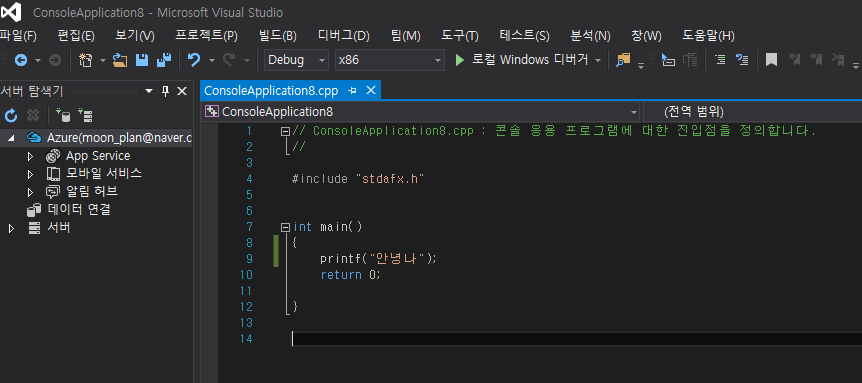The width and height of the screenshot is (862, 383).
Task: Open the 분석(N) menu
Action: click(x=590, y=36)
